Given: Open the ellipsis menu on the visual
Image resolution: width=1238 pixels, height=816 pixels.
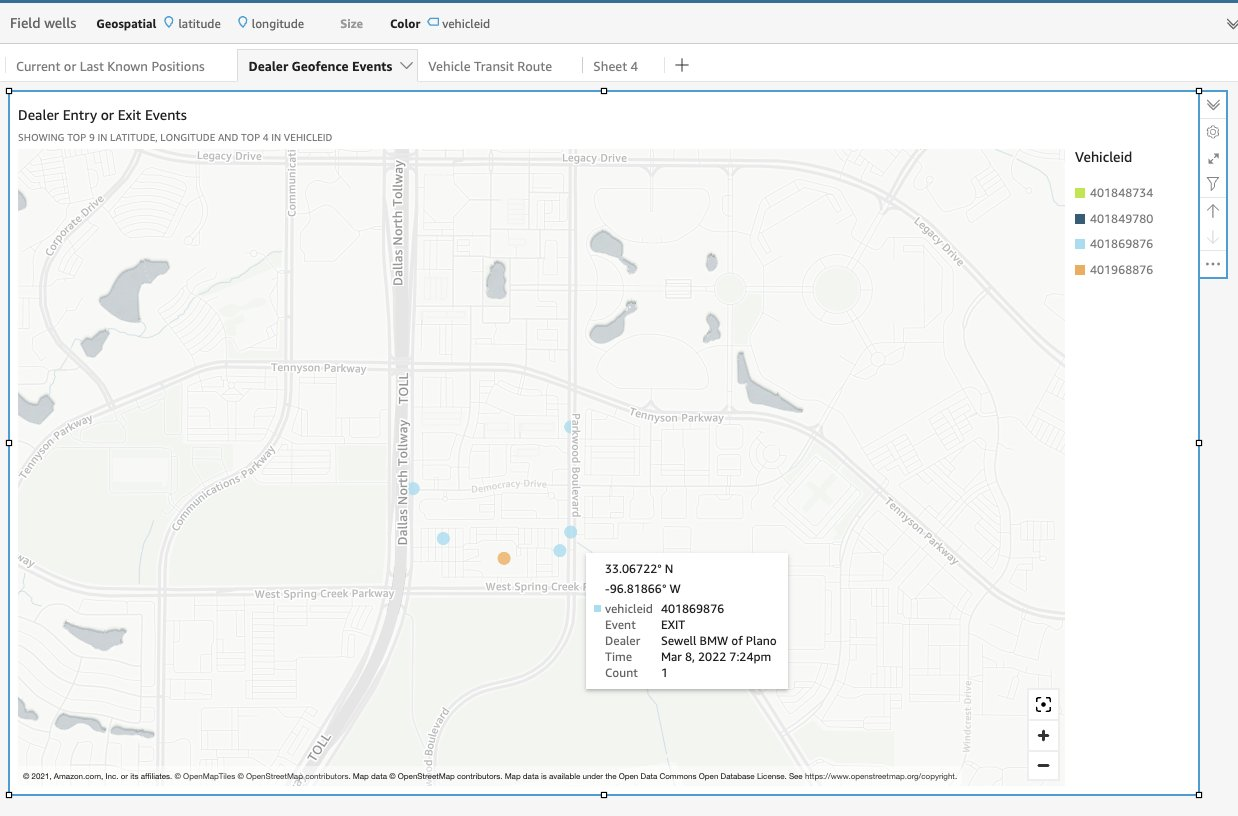Looking at the screenshot, I should (1213, 263).
